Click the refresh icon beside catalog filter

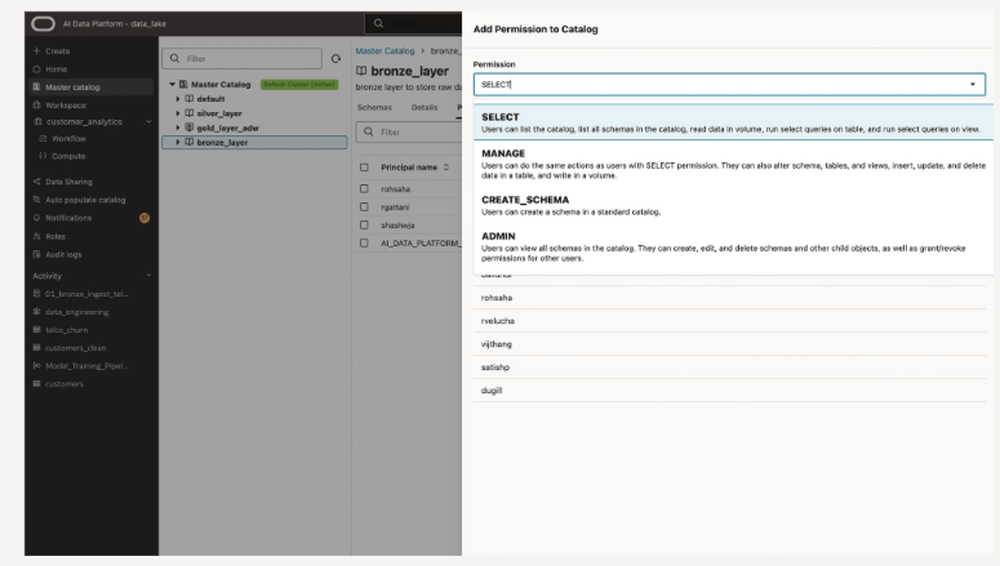[x=336, y=59]
